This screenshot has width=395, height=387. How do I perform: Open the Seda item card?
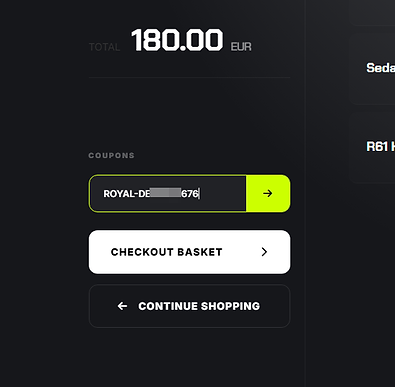pos(372,68)
